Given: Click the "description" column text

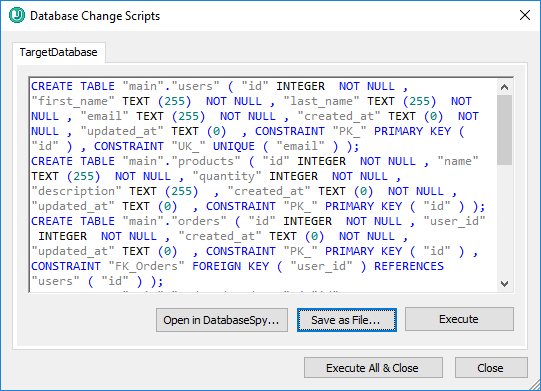Looking at the screenshot, I should click(x=76, y=191).
